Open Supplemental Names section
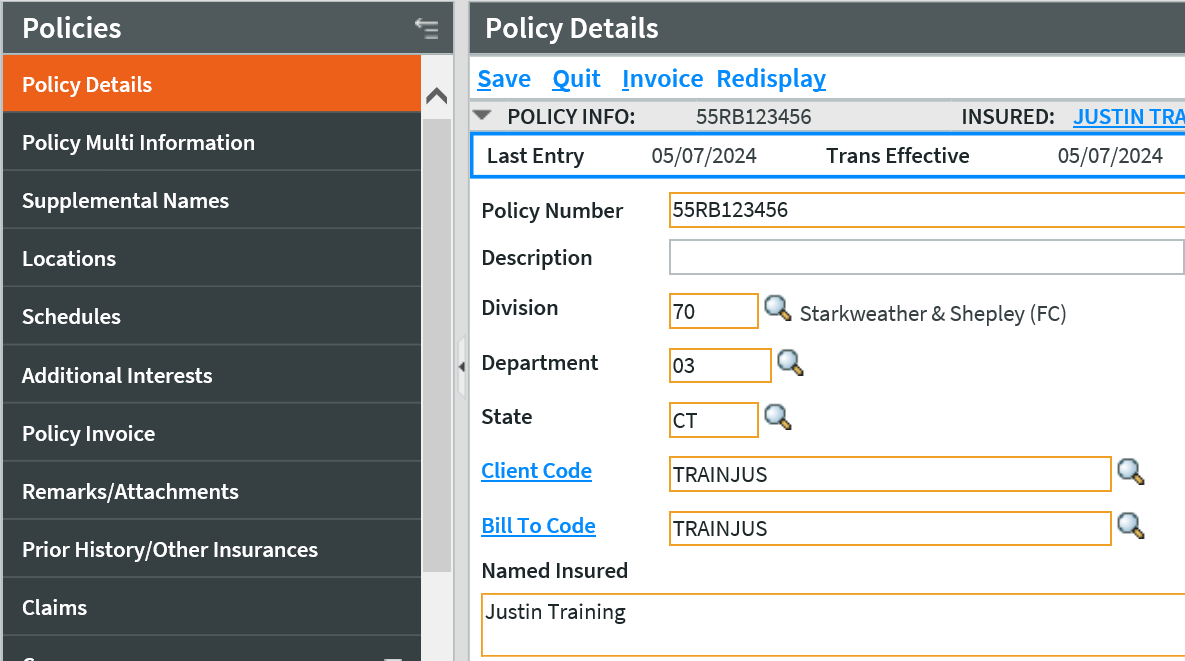 point(212,200)
